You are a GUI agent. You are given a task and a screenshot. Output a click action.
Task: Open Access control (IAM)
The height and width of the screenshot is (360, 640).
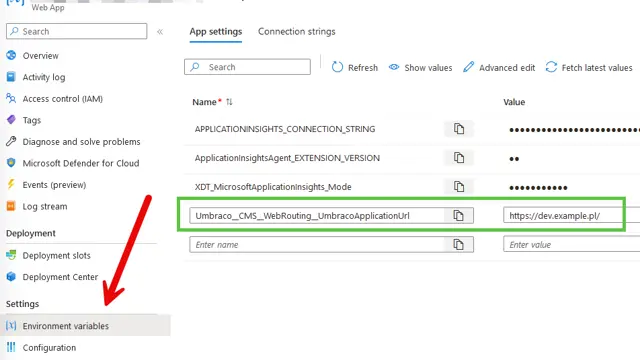[62, 99]
